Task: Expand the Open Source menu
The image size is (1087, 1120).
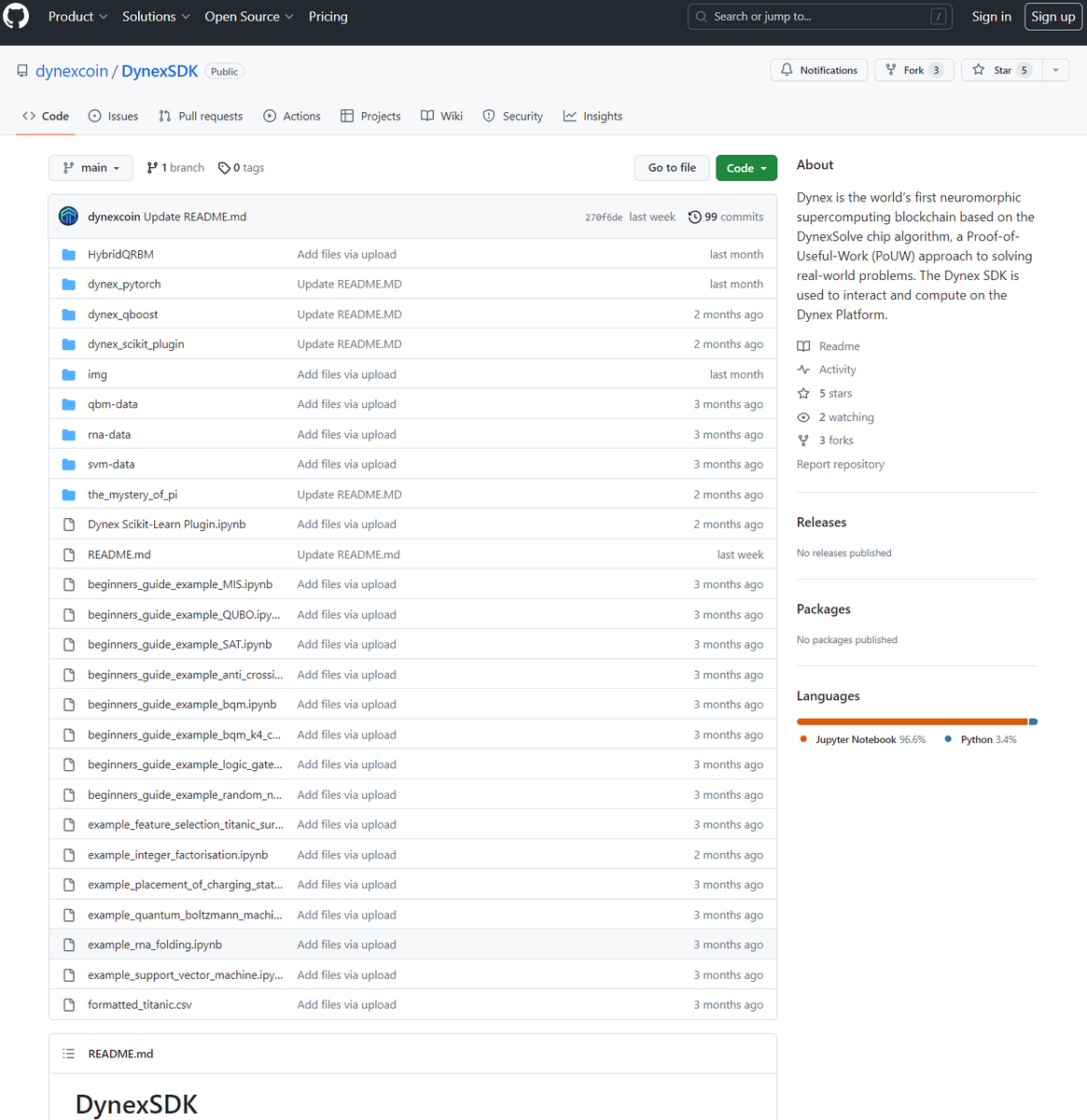Action: [249, 17]
